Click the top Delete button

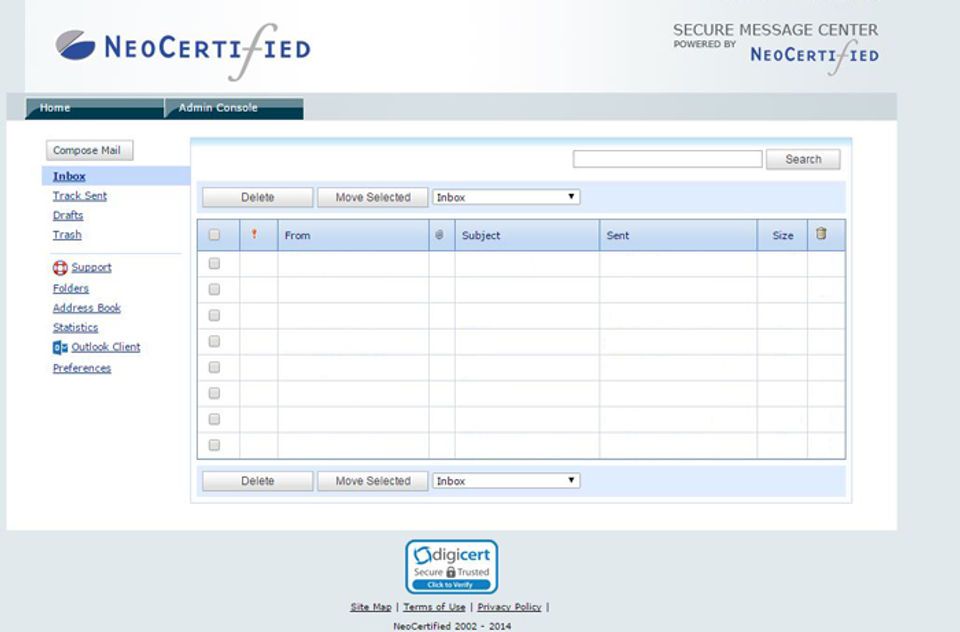[258, 197]
